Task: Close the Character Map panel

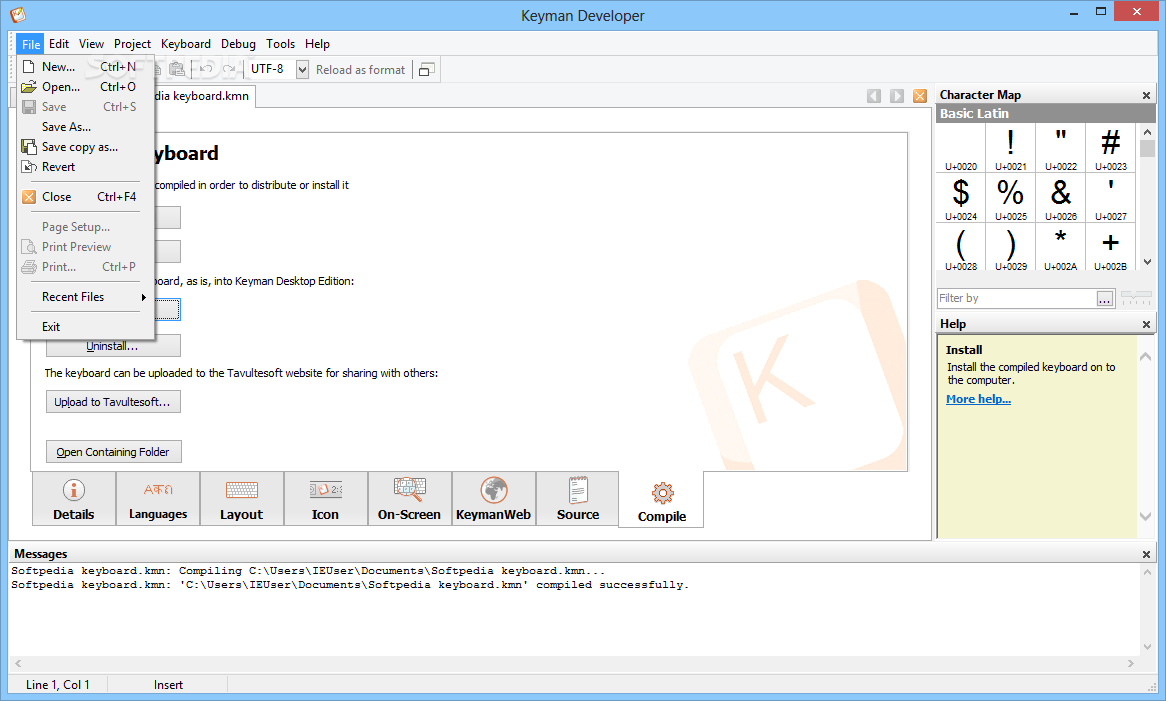Action: coord(1146,95)
